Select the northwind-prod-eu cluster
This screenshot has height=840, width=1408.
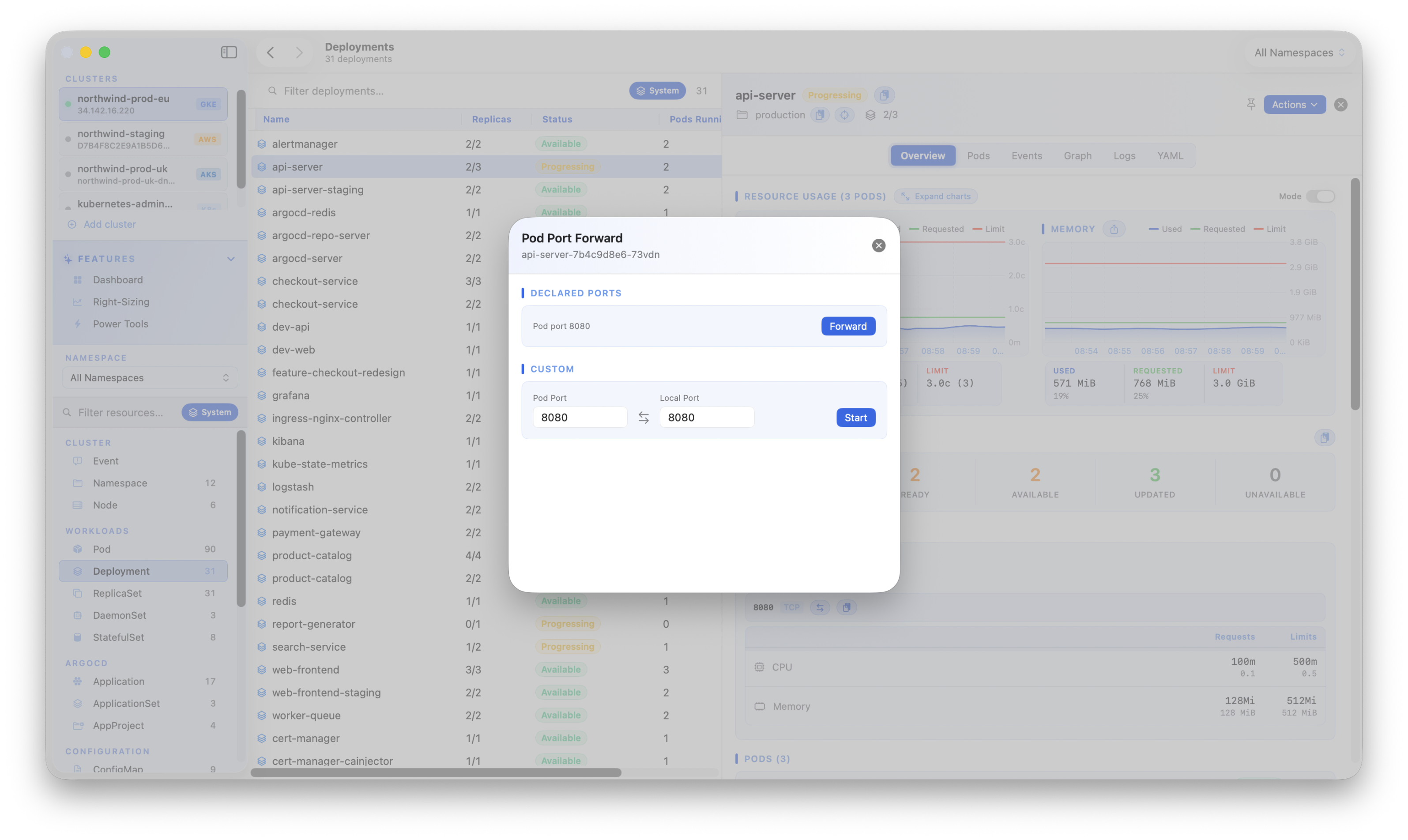click(x=143, y=104)
